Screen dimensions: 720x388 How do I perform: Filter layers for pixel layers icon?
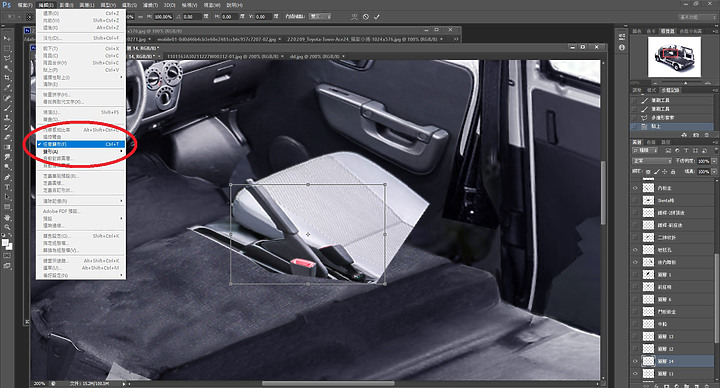pyautogui.click(x=668, y=151)
